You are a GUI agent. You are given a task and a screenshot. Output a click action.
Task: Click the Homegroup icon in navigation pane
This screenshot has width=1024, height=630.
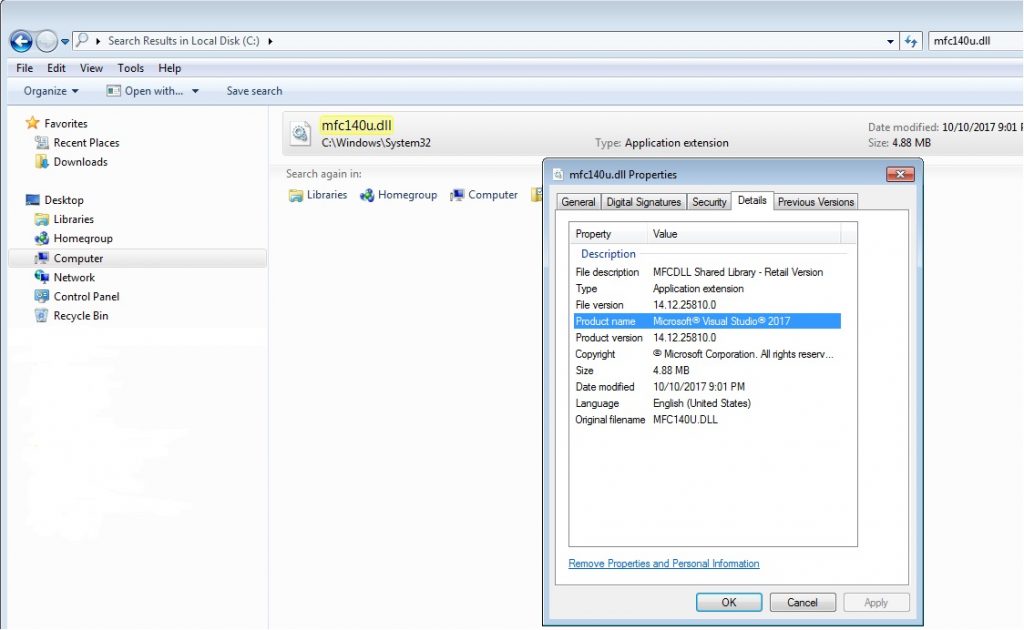click(x=42, y=238)
